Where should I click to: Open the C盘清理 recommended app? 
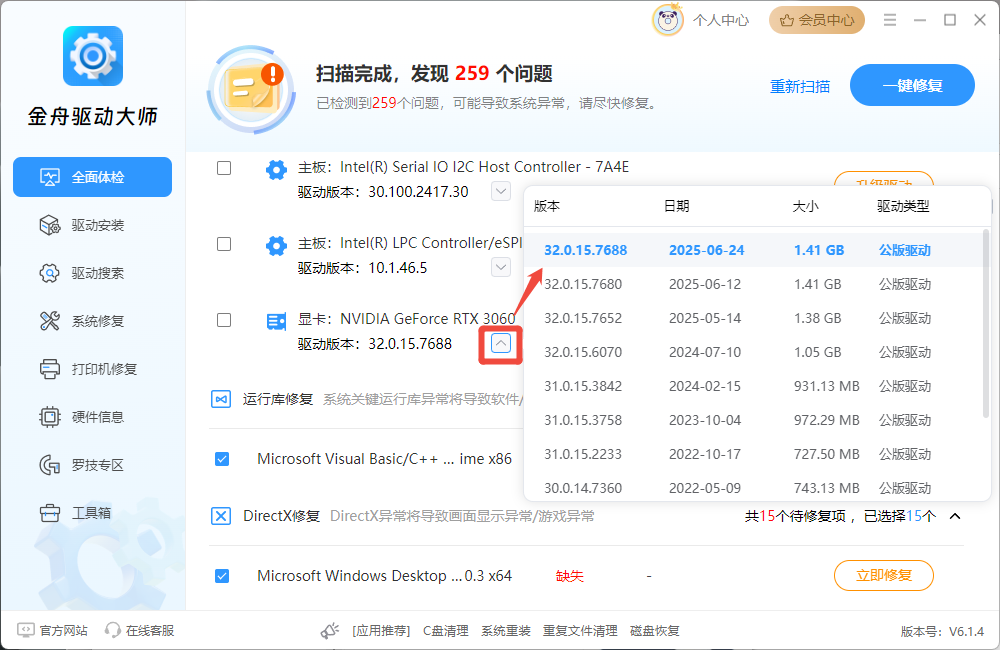pos(446,631)
